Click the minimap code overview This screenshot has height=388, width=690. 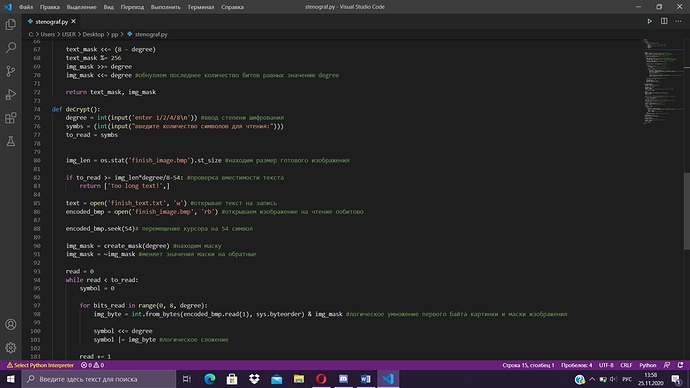[662, 81]
